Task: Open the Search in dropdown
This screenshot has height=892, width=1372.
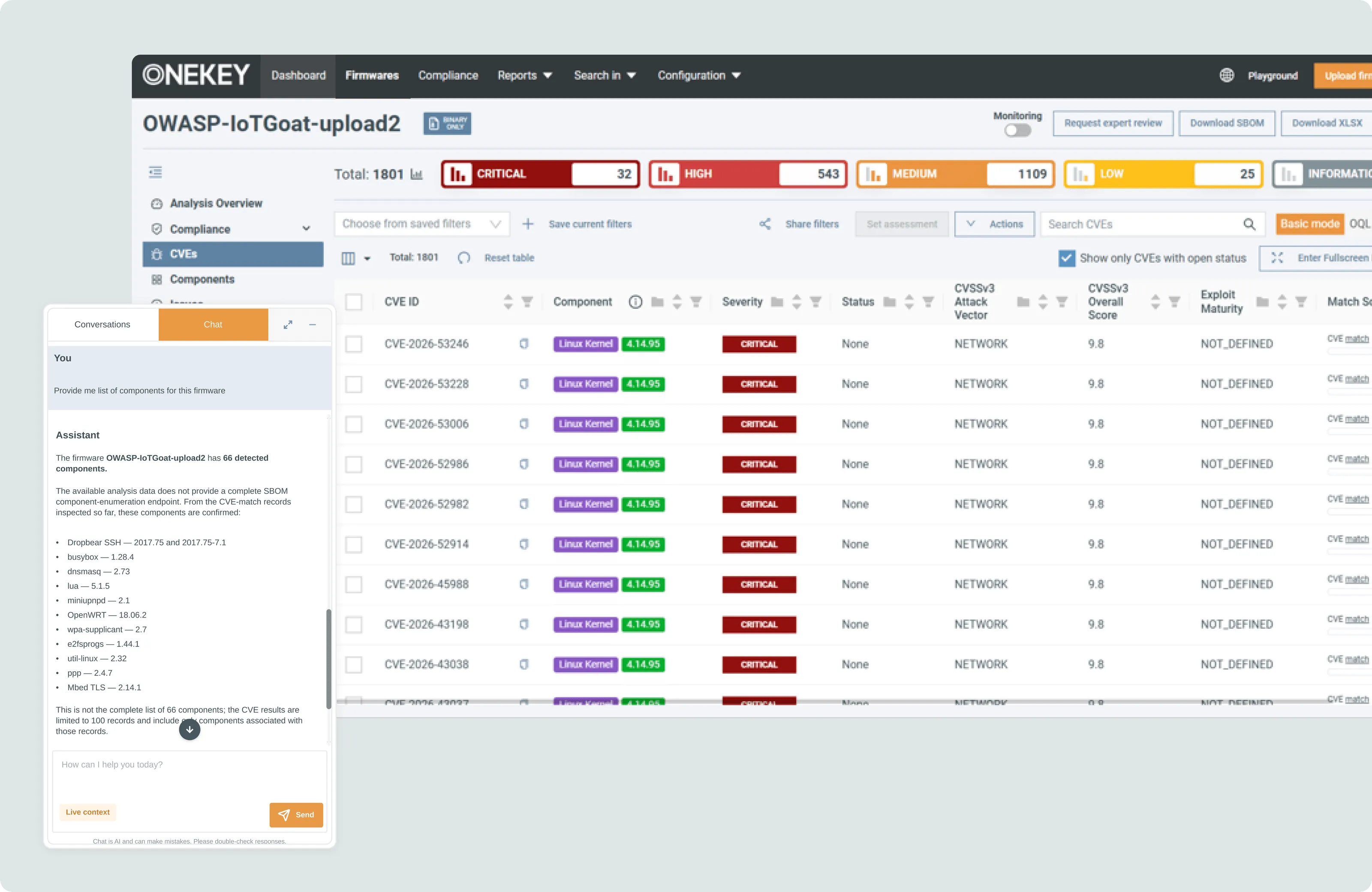Action: coord(605,75)
